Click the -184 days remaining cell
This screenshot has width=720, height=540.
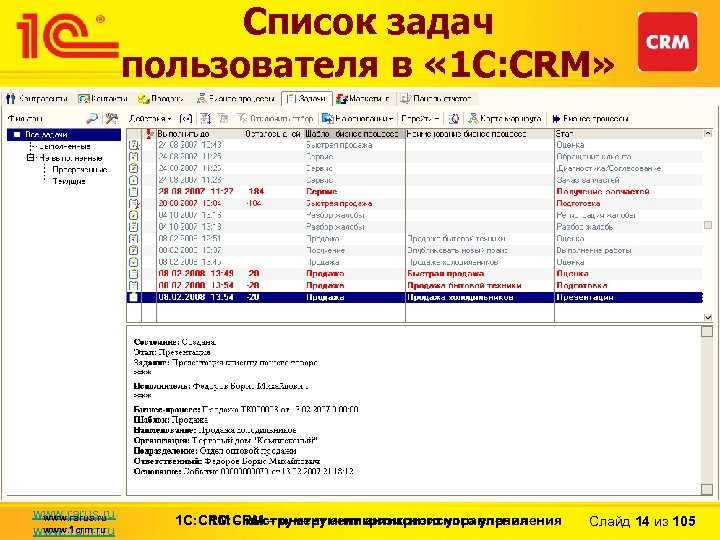(x=256, y=191)
